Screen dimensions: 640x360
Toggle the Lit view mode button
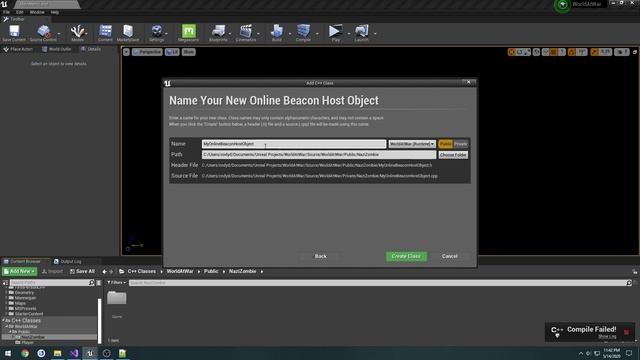[x=172, y=52]
